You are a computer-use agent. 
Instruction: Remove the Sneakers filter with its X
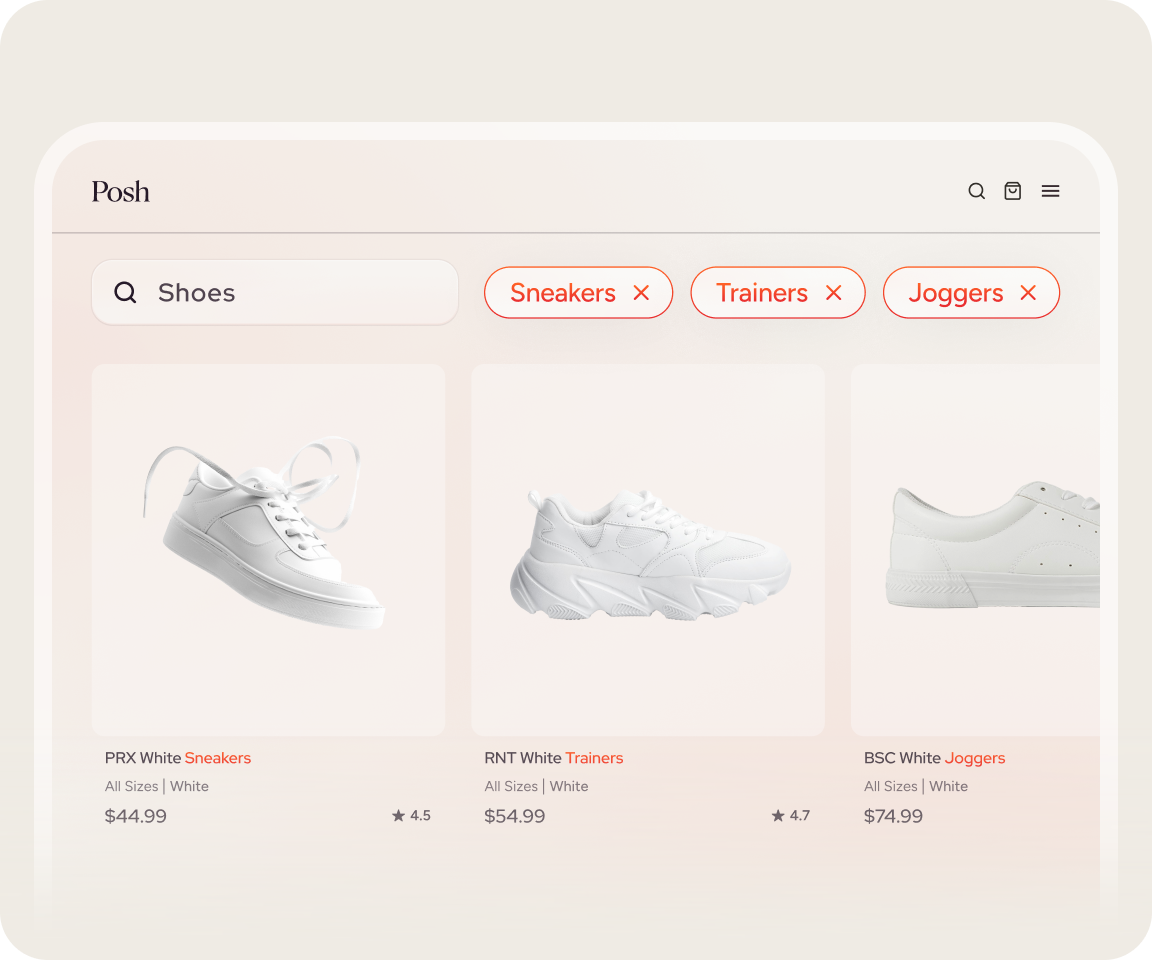642,293
